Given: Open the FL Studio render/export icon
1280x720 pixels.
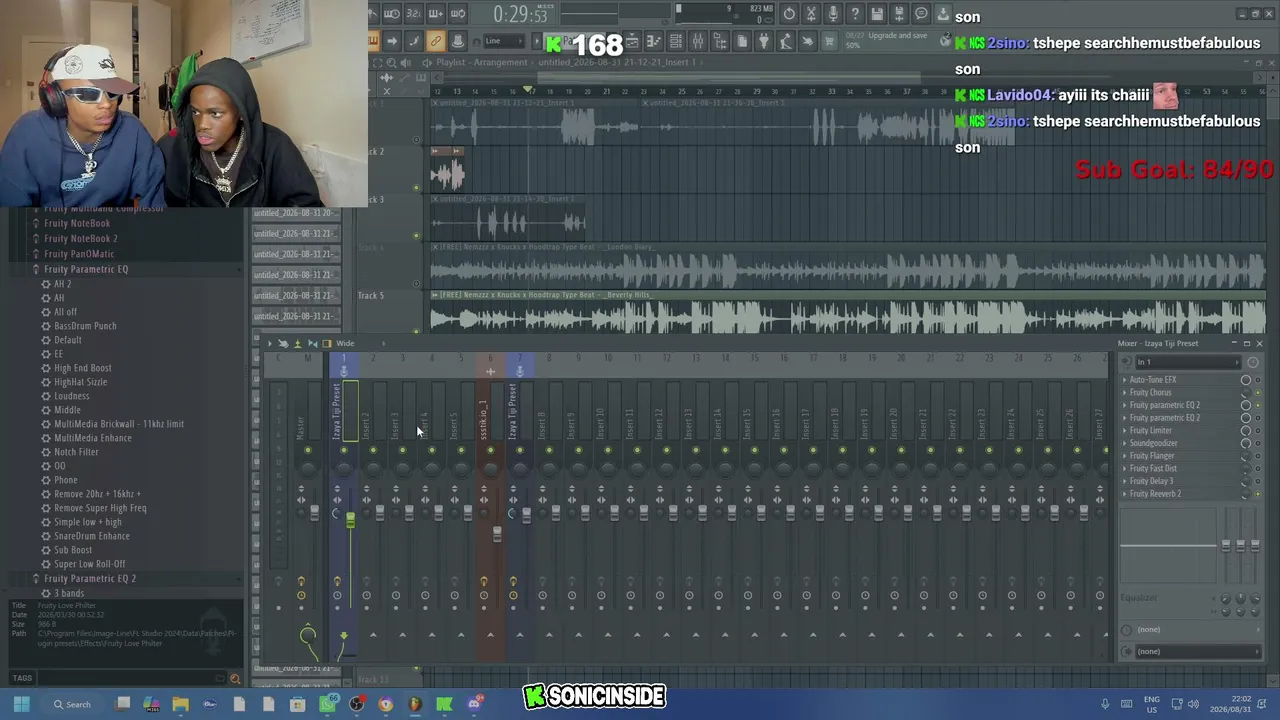Looking at the screenshot, I should coord(899,14).
